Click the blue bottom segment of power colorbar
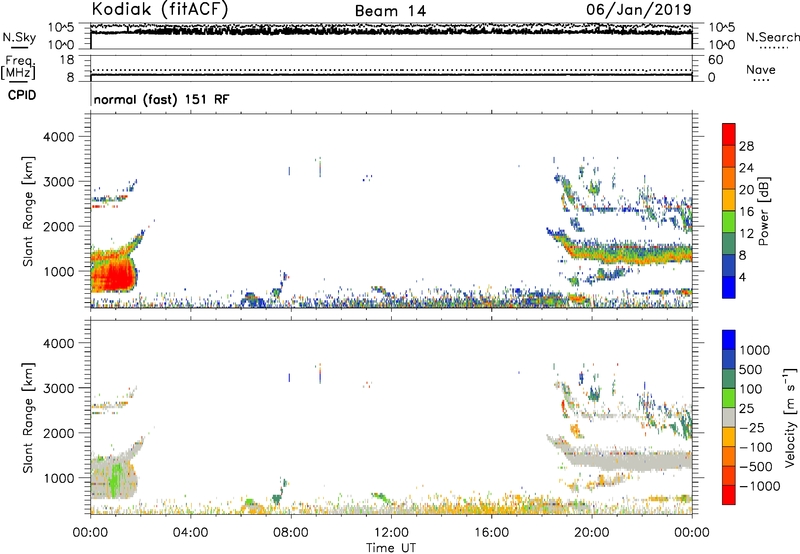The width and height of the screenshot is (800, 554). [729, 287]
